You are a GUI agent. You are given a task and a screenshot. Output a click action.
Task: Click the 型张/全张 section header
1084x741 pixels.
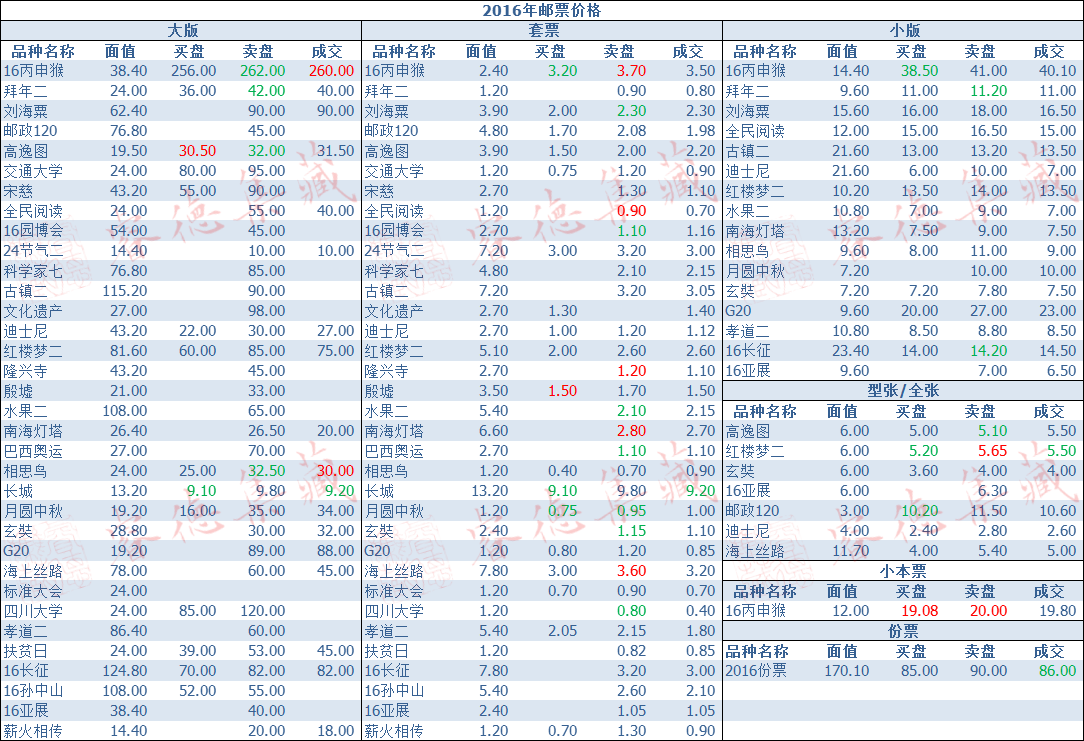(903, 391)
